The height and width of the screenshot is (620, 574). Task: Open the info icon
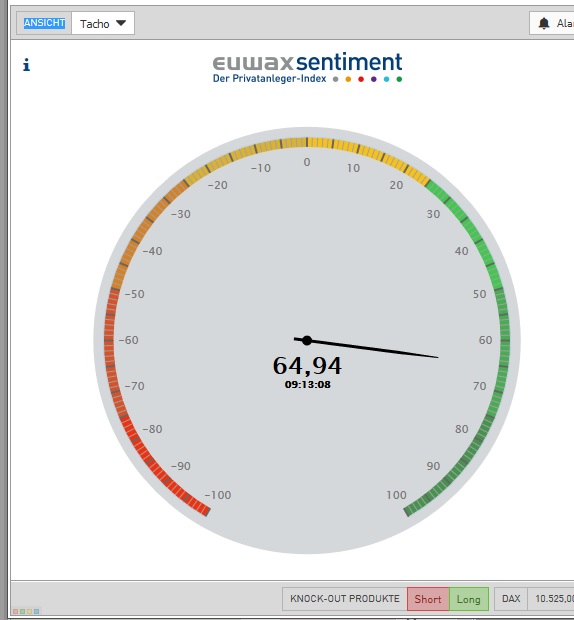[26, 65]
